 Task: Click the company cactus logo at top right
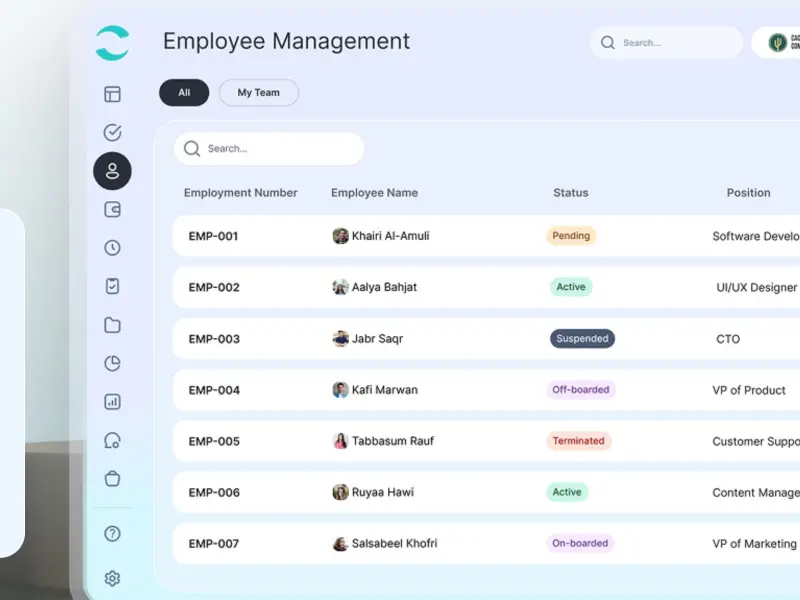click(x=778, y=42)
